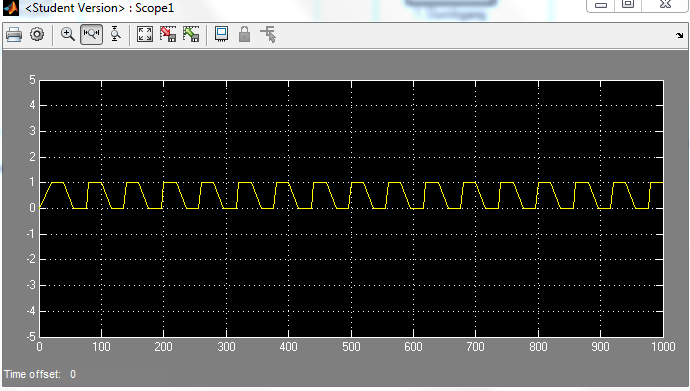Save current axes settings icon
The height and width of the screenshot is (391, 690).
(x=168, y=34)
